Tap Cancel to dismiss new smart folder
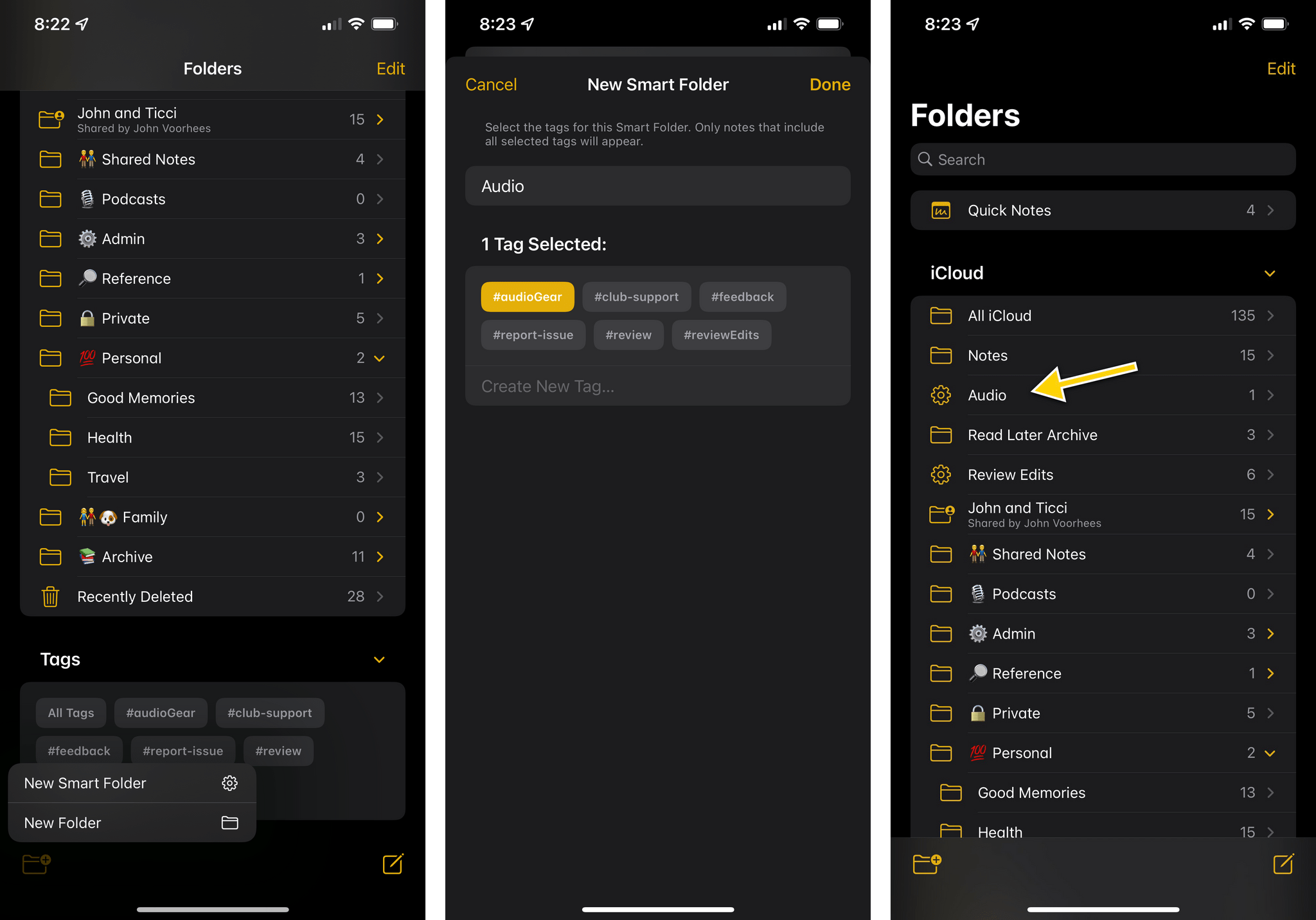The height and width of the screenshot is (920, 1316). point(492,84)
